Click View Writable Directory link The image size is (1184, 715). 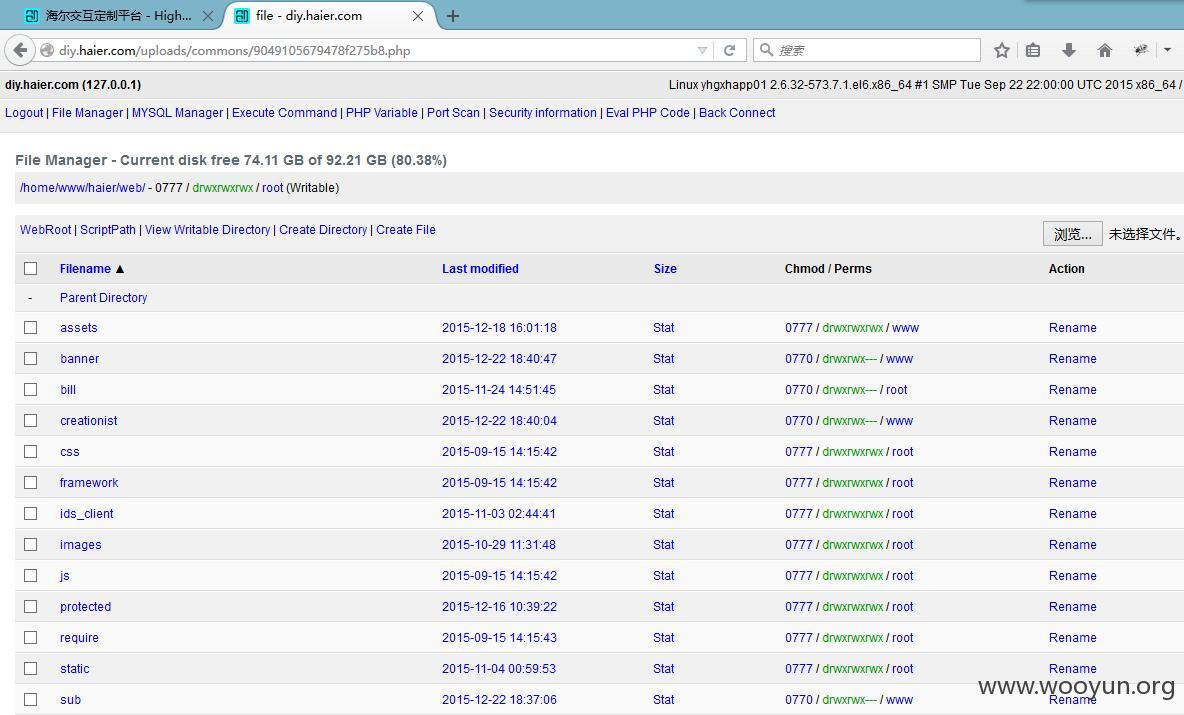pyautogui.click(x=208, y=230)
